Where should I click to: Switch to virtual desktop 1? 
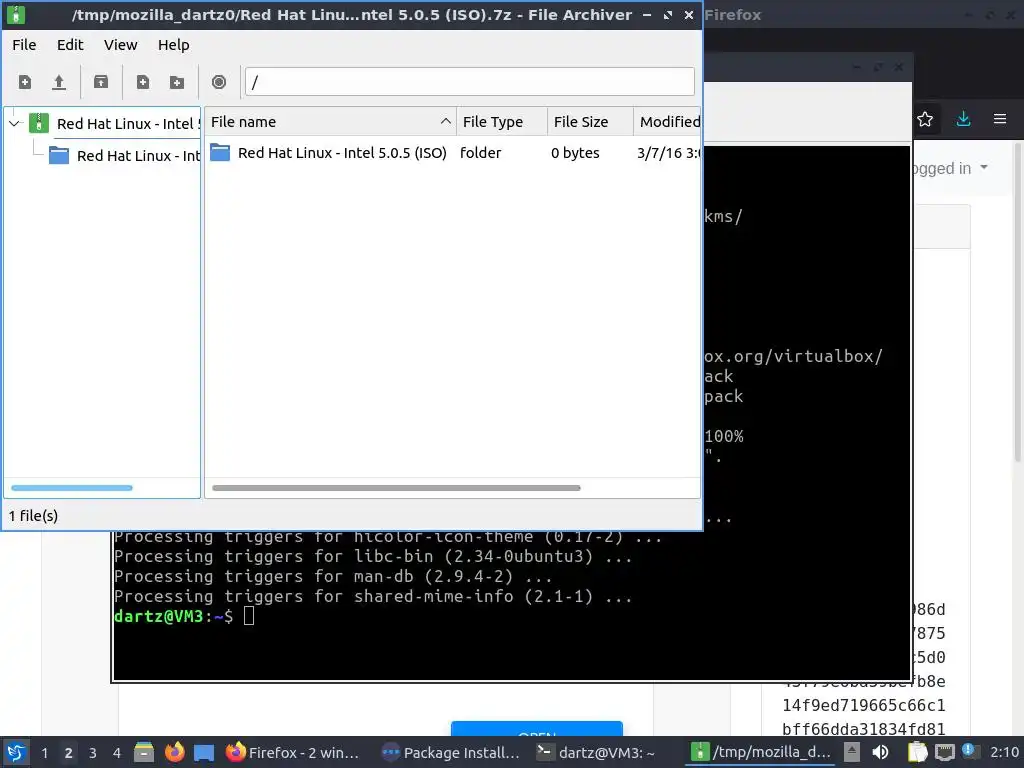click(44, 753)
